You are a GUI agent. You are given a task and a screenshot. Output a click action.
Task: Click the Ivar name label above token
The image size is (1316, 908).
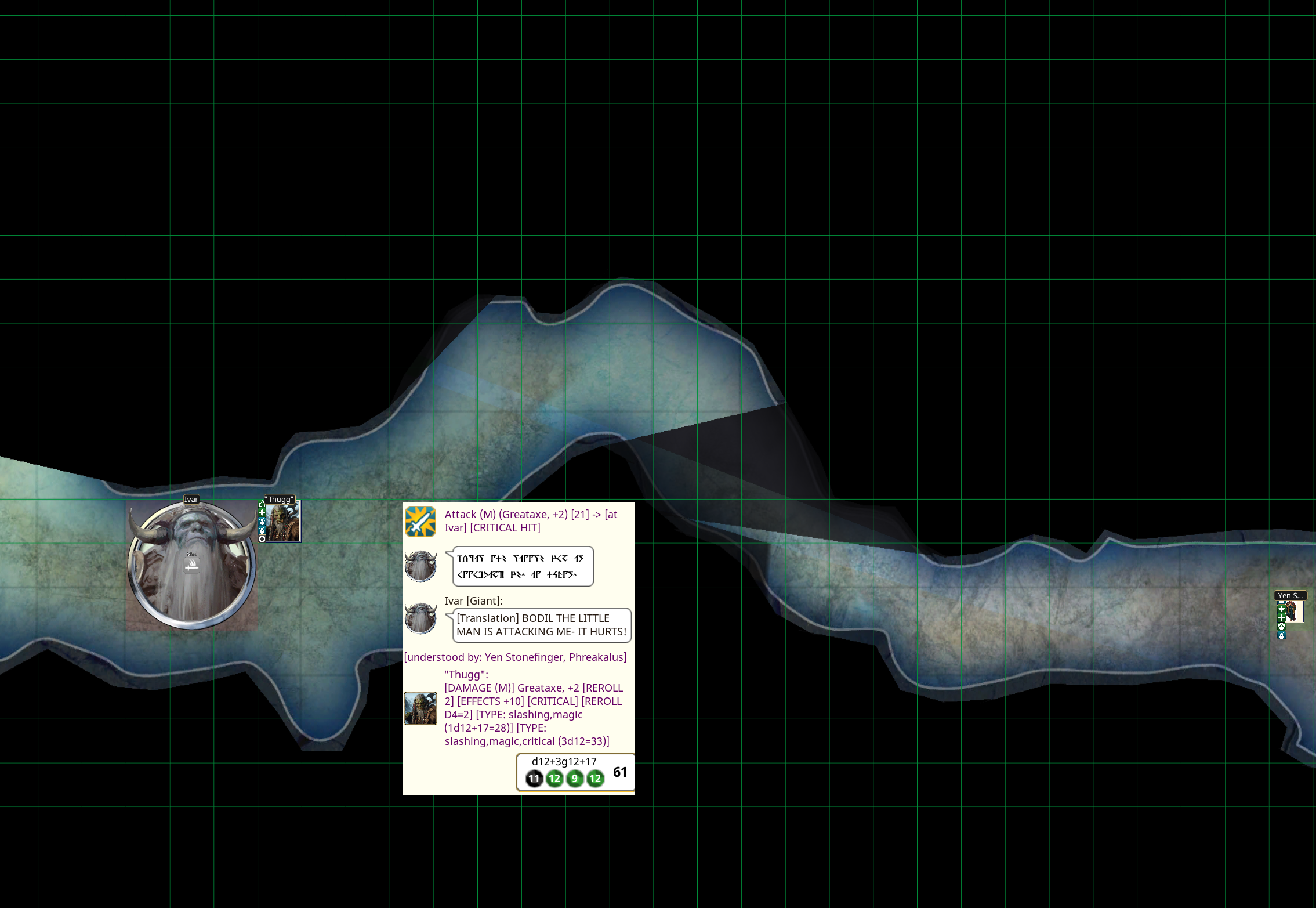[x=191, y=499]
